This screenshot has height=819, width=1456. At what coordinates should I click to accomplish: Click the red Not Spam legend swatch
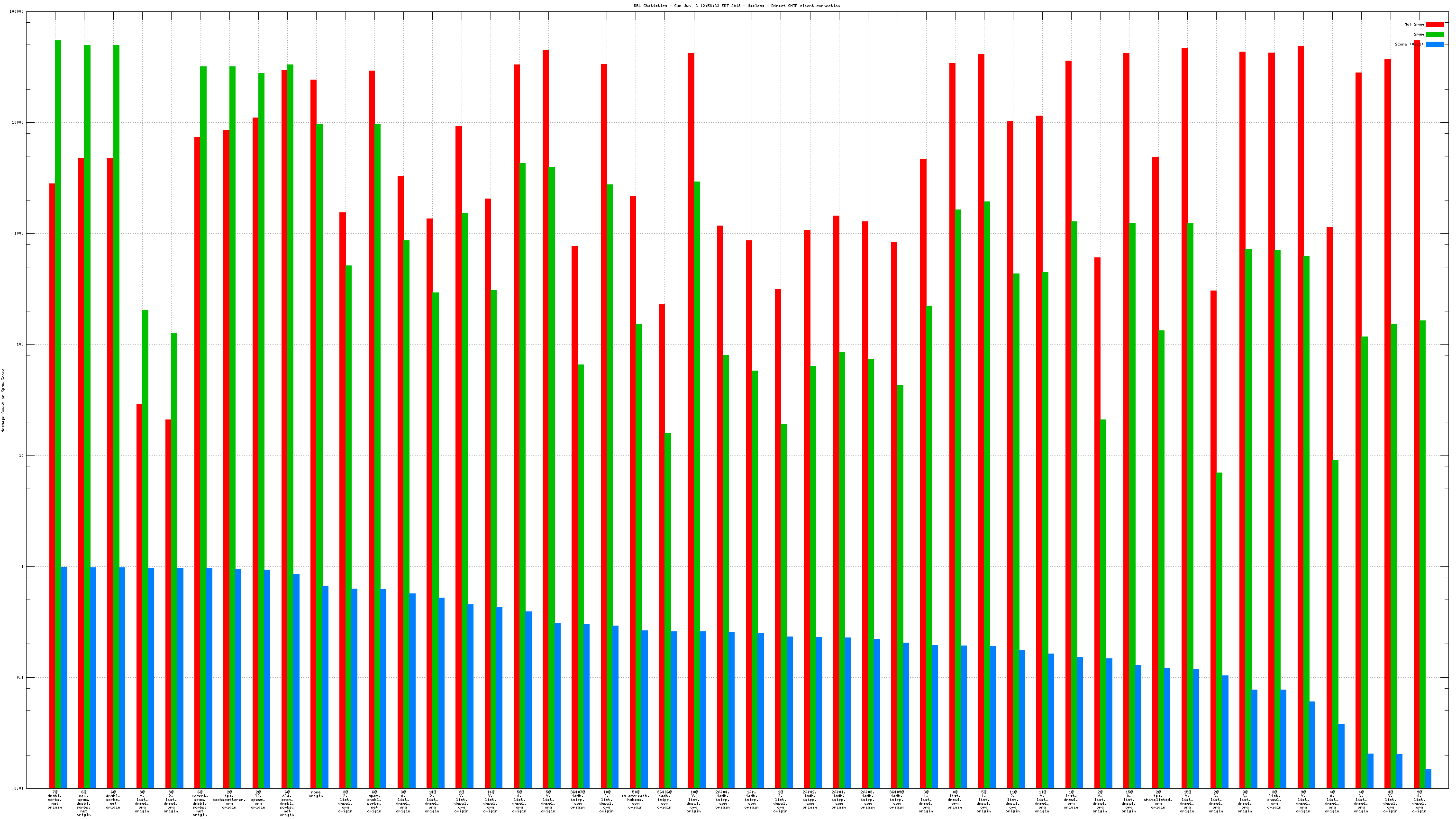[x=1435, y=24]
